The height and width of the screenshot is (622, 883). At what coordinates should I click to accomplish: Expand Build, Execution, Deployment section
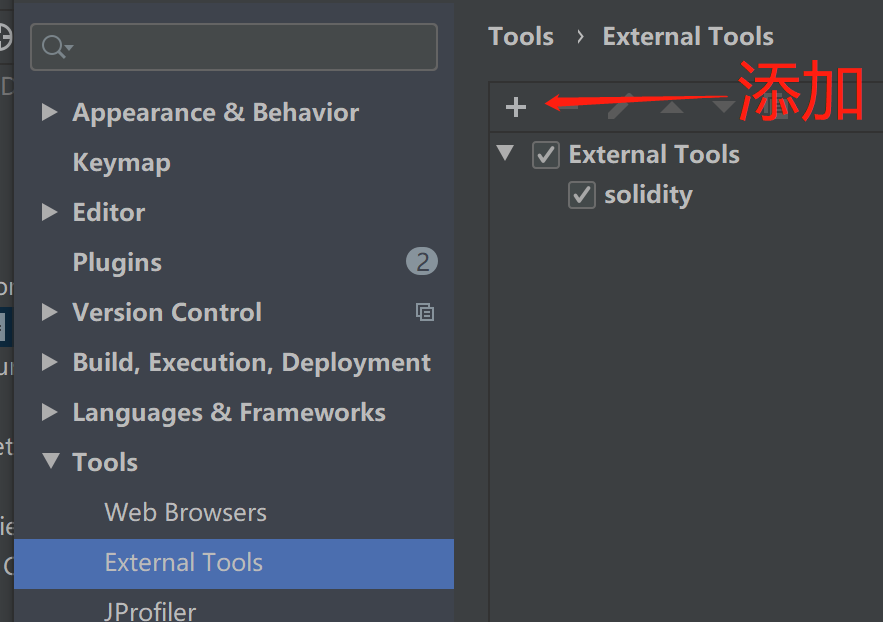pos(49,362)
